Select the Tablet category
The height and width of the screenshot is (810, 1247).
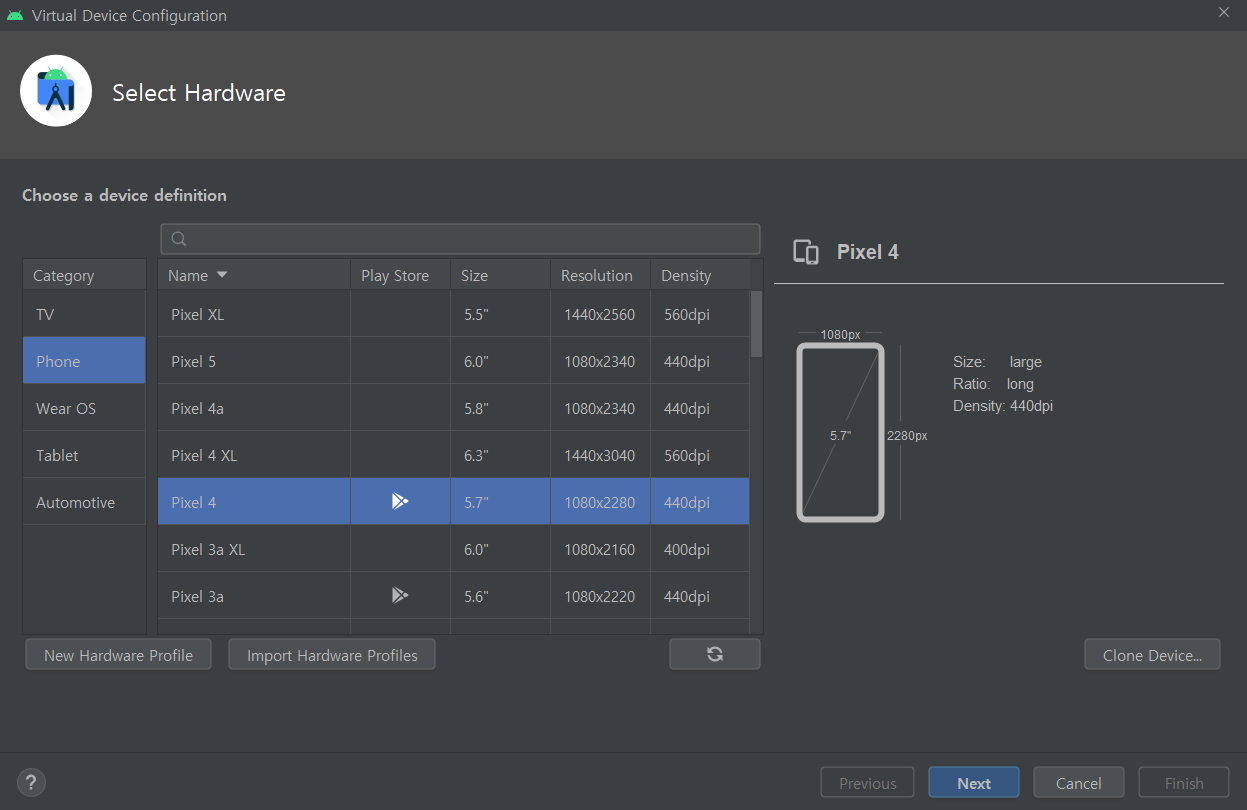84,455
